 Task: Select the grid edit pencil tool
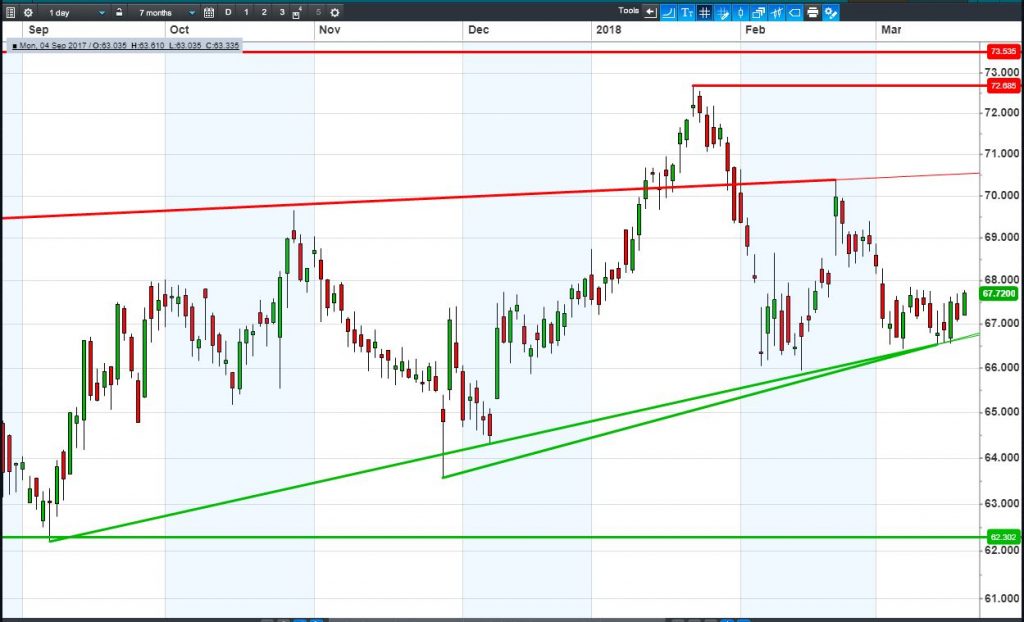click(723, 12)
